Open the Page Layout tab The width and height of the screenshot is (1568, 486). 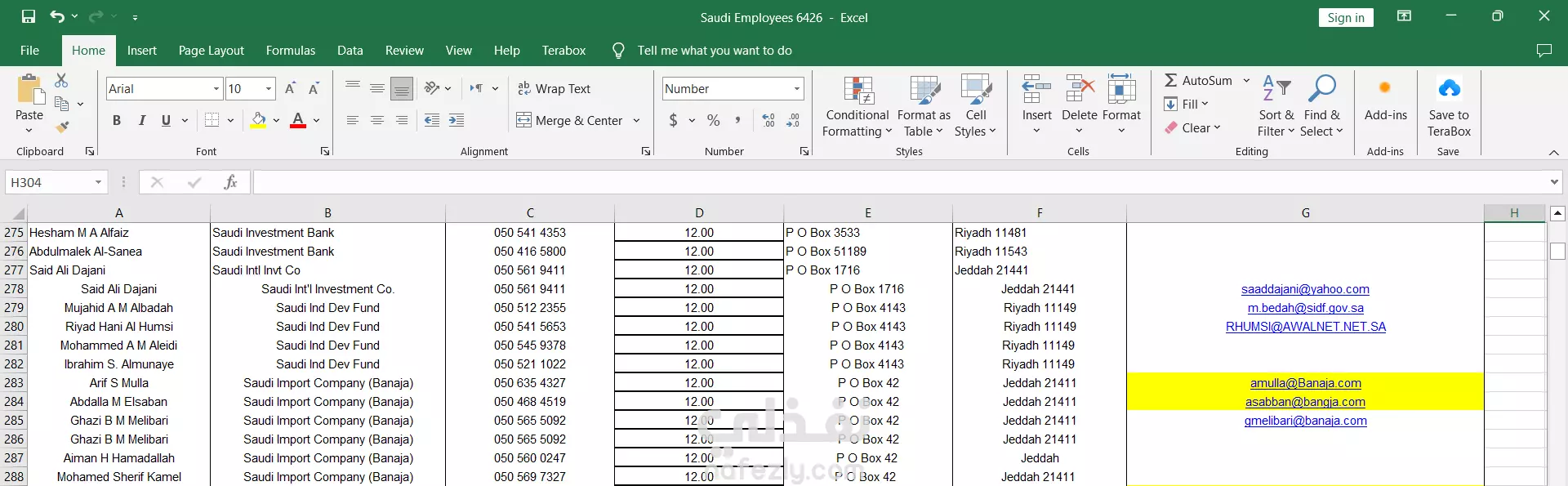click(x=211, y=51)
